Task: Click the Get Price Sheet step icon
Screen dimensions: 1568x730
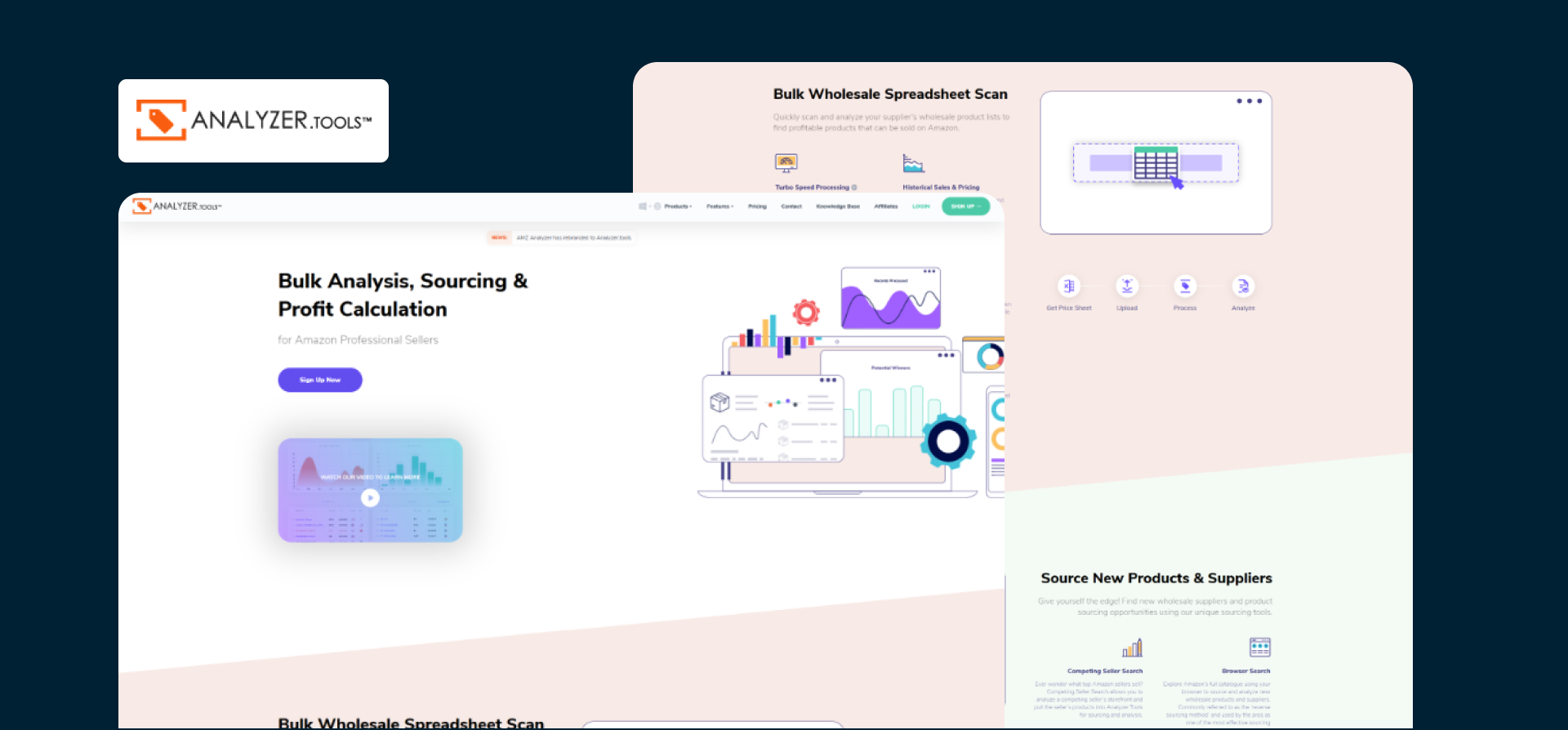Action: click(1069, 286)
